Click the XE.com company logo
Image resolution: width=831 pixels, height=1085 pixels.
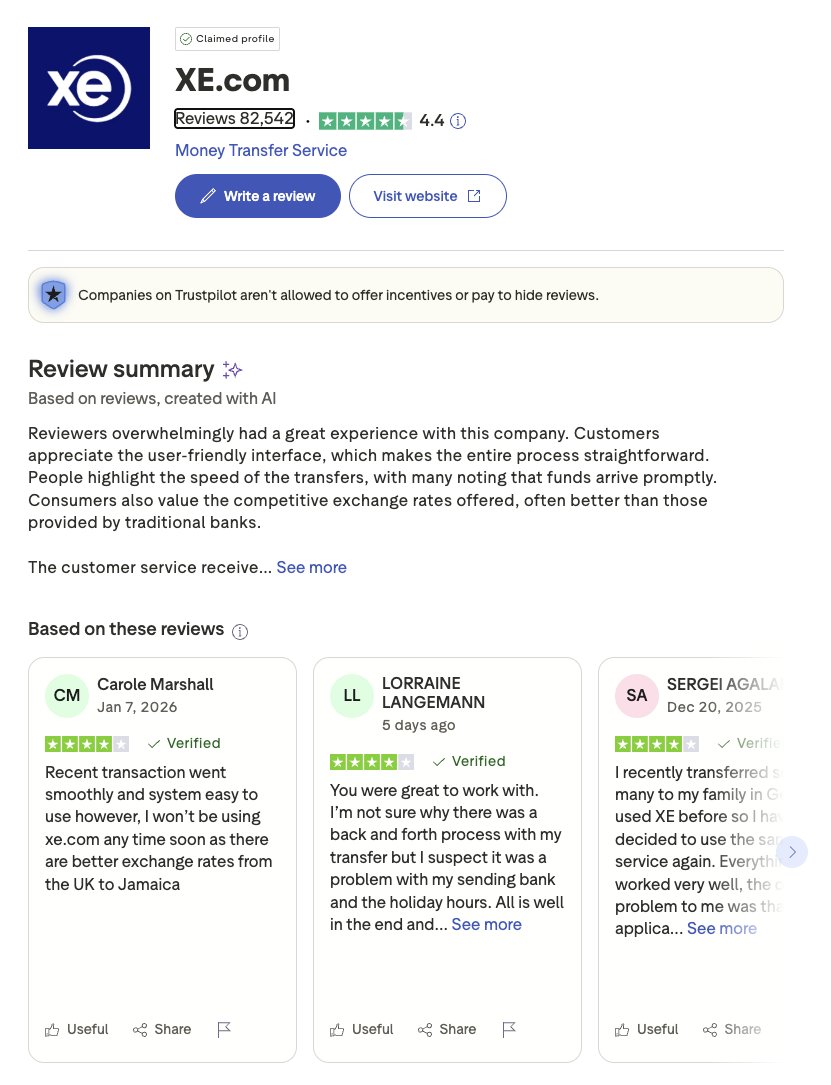89,88
